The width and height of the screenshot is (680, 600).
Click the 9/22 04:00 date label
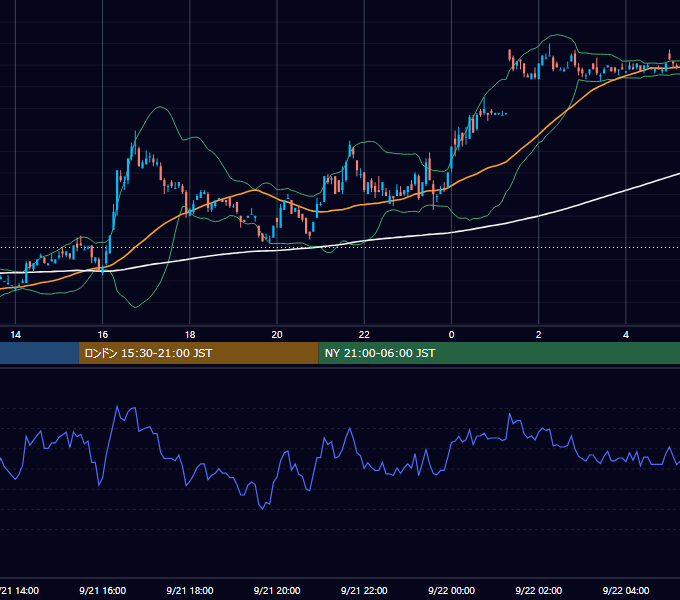pyautogui.click(x=626, y=590)
